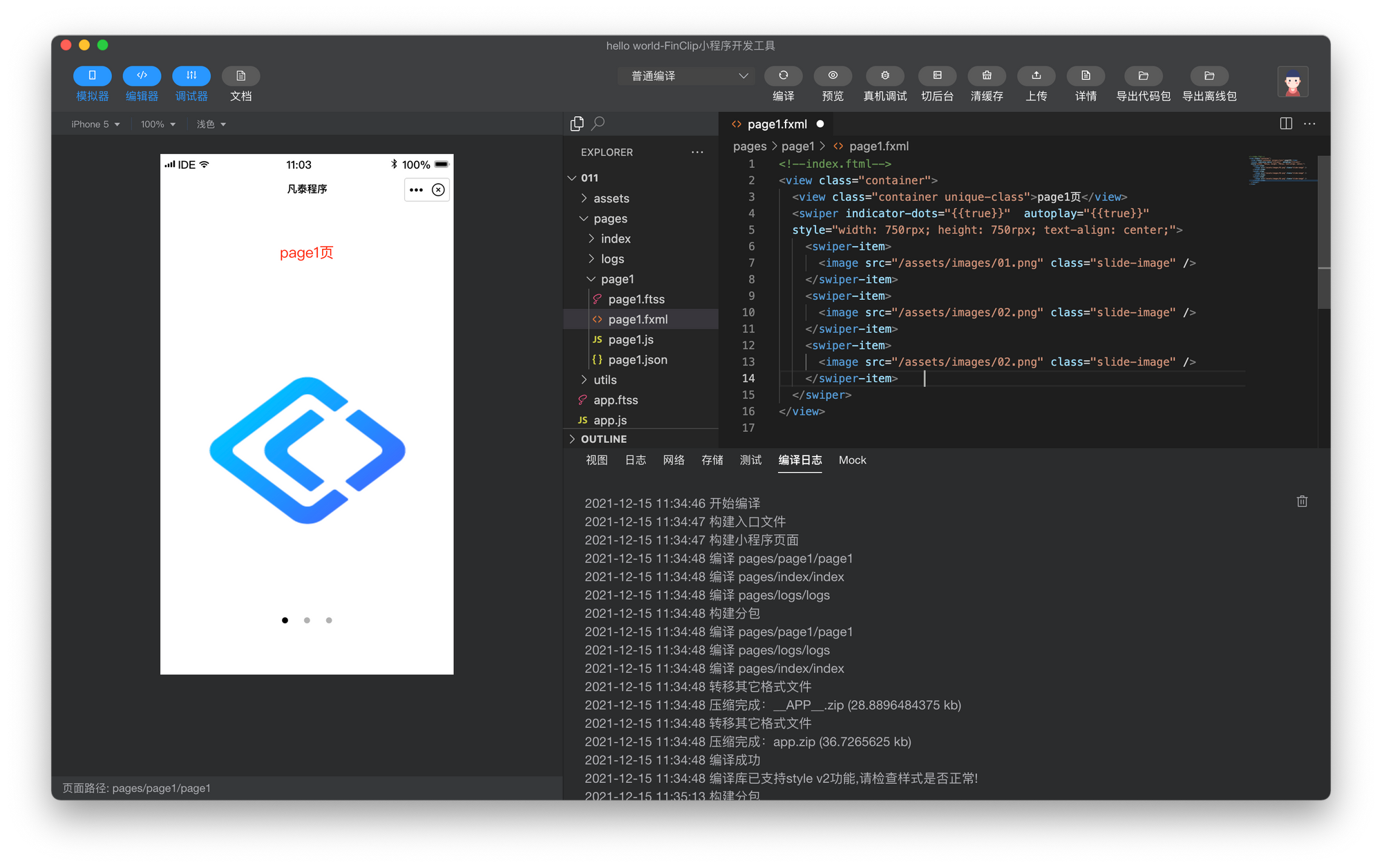
Task: Clear the compile log with trash icon
Action: [x=1302, y=501]
